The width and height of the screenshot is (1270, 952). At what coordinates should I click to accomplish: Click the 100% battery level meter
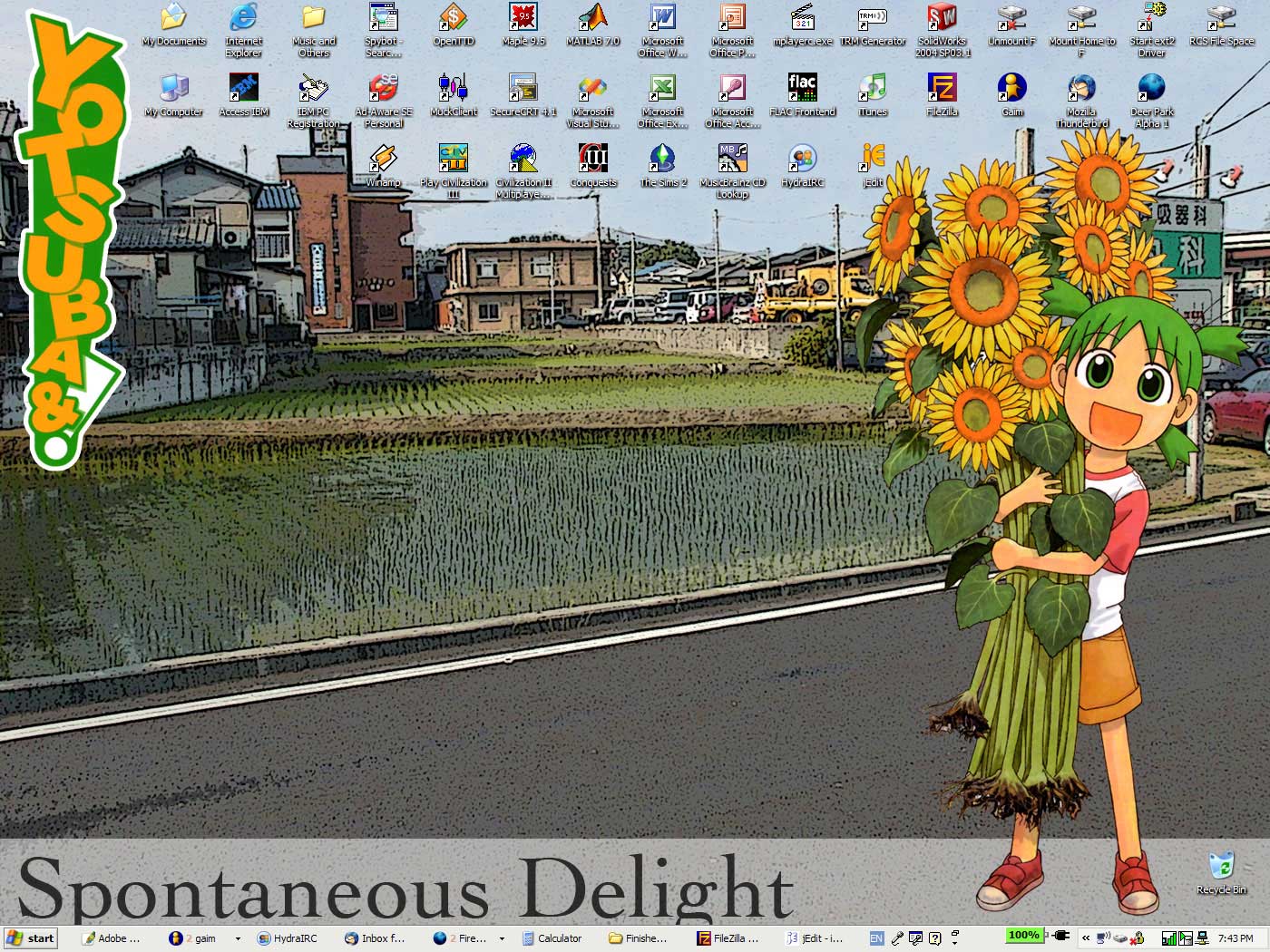coord(1024,935)
